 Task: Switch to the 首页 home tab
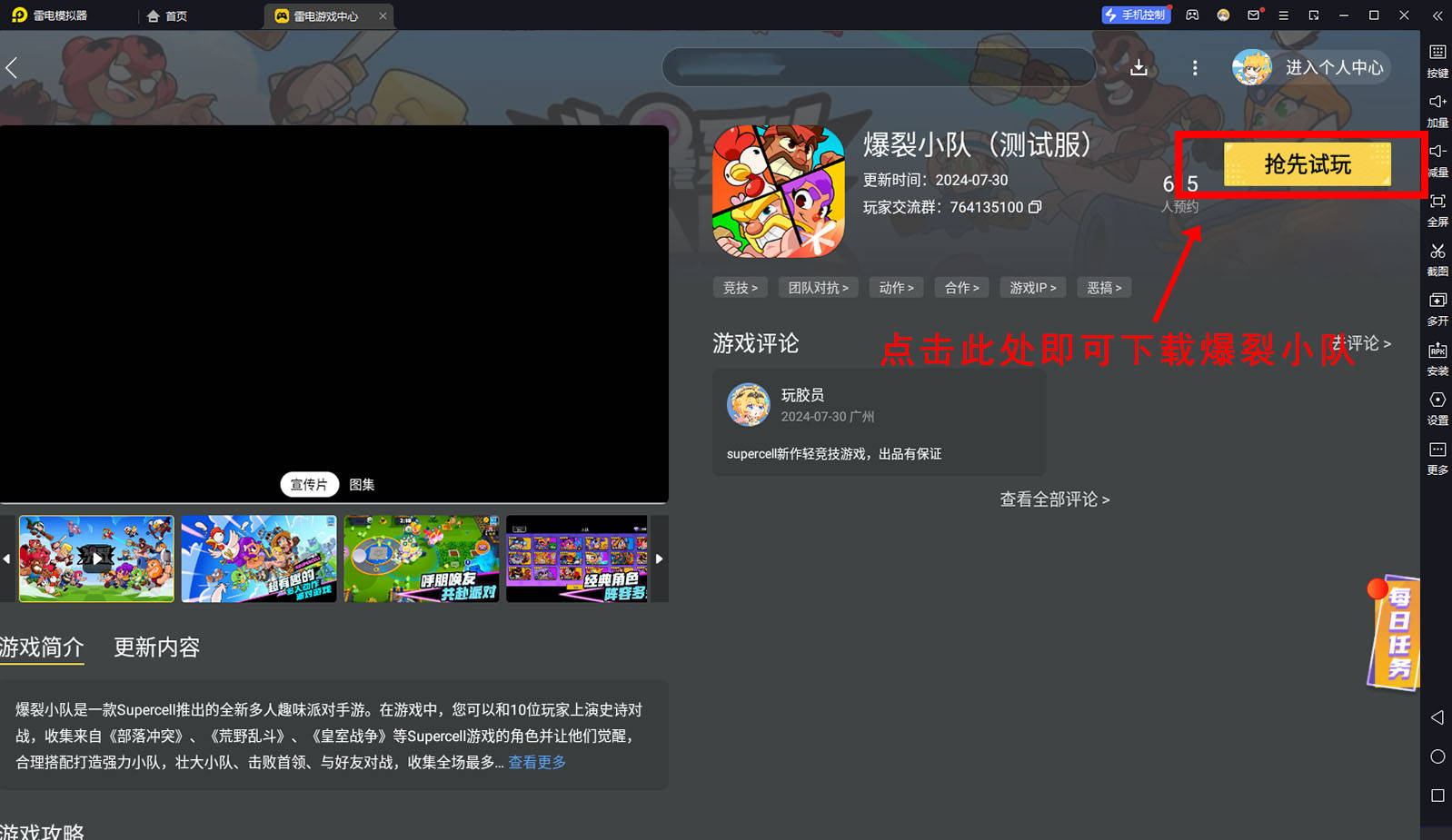[x=167, y=15]
